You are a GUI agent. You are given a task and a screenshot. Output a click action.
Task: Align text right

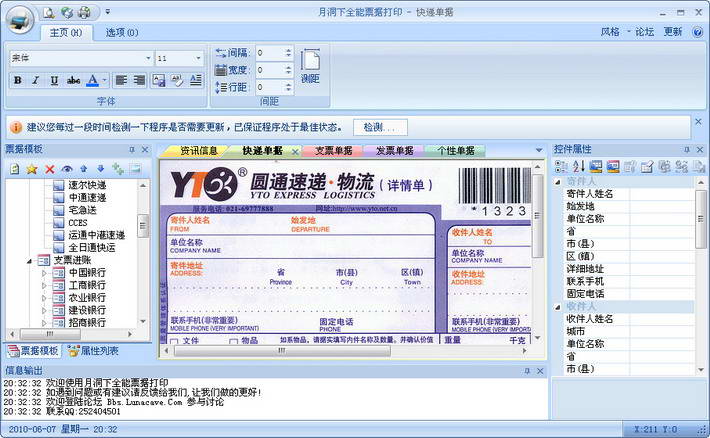[139, 81]
